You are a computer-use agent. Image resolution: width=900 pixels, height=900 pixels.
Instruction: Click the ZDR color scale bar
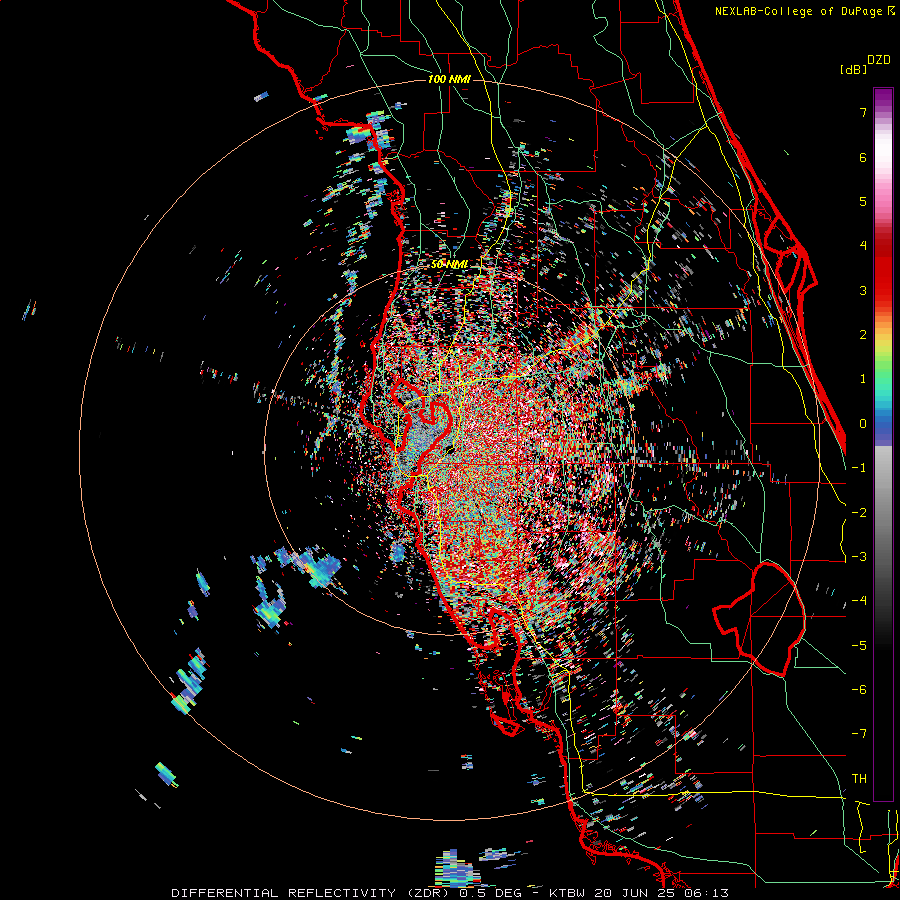coord(883,444)
